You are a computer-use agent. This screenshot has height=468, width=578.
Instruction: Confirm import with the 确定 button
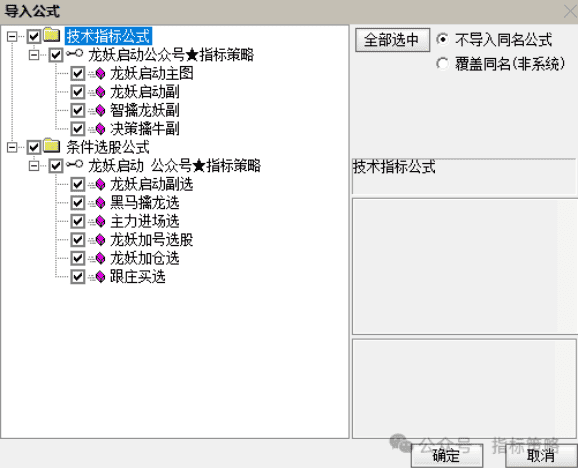coord(447,456)
